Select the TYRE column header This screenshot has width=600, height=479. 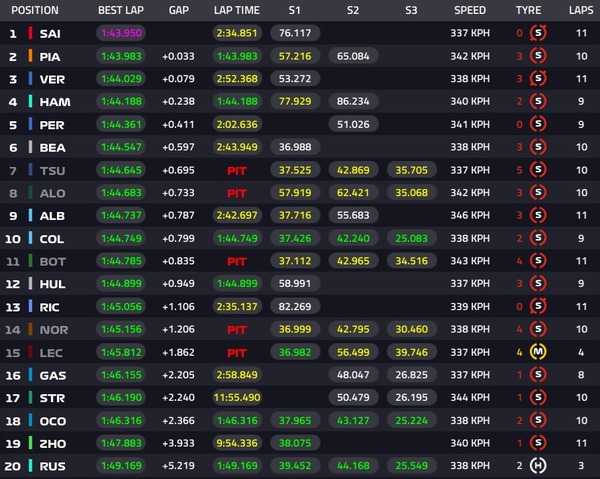coord(528,10)
